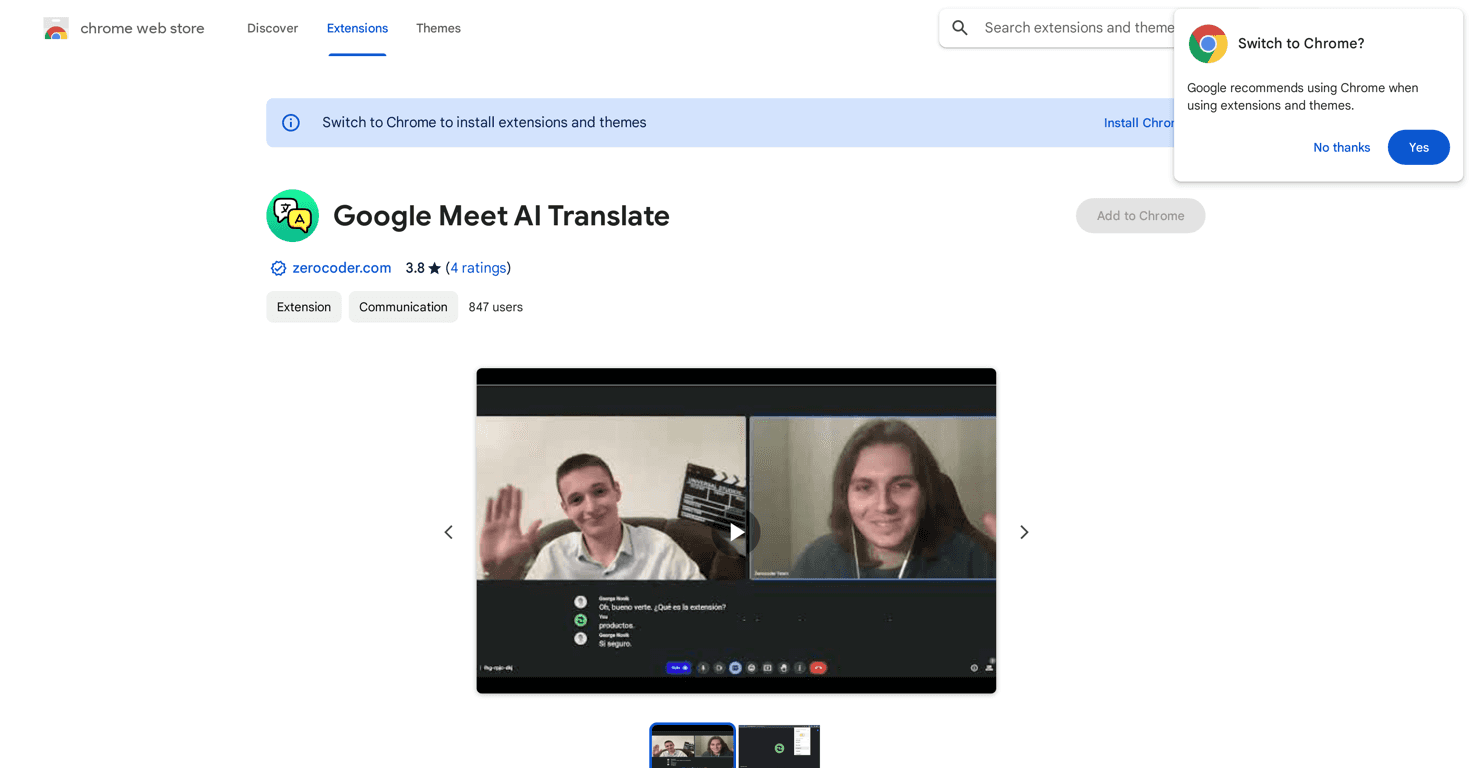View the 4 ratings link
The height and width of the screenshot is (768, 1472).
point(478,268)
